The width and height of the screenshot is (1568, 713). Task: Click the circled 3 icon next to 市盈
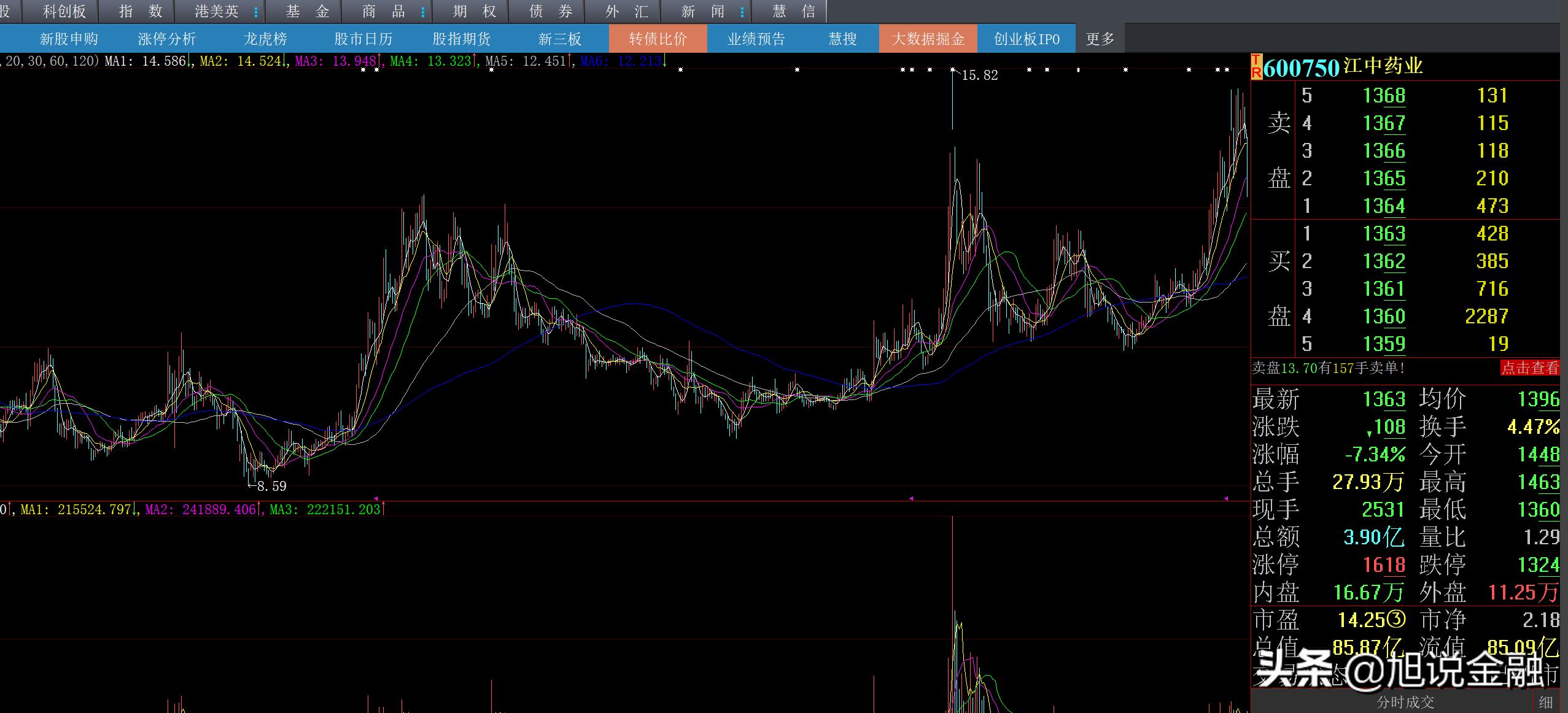tap(1395, 620)
